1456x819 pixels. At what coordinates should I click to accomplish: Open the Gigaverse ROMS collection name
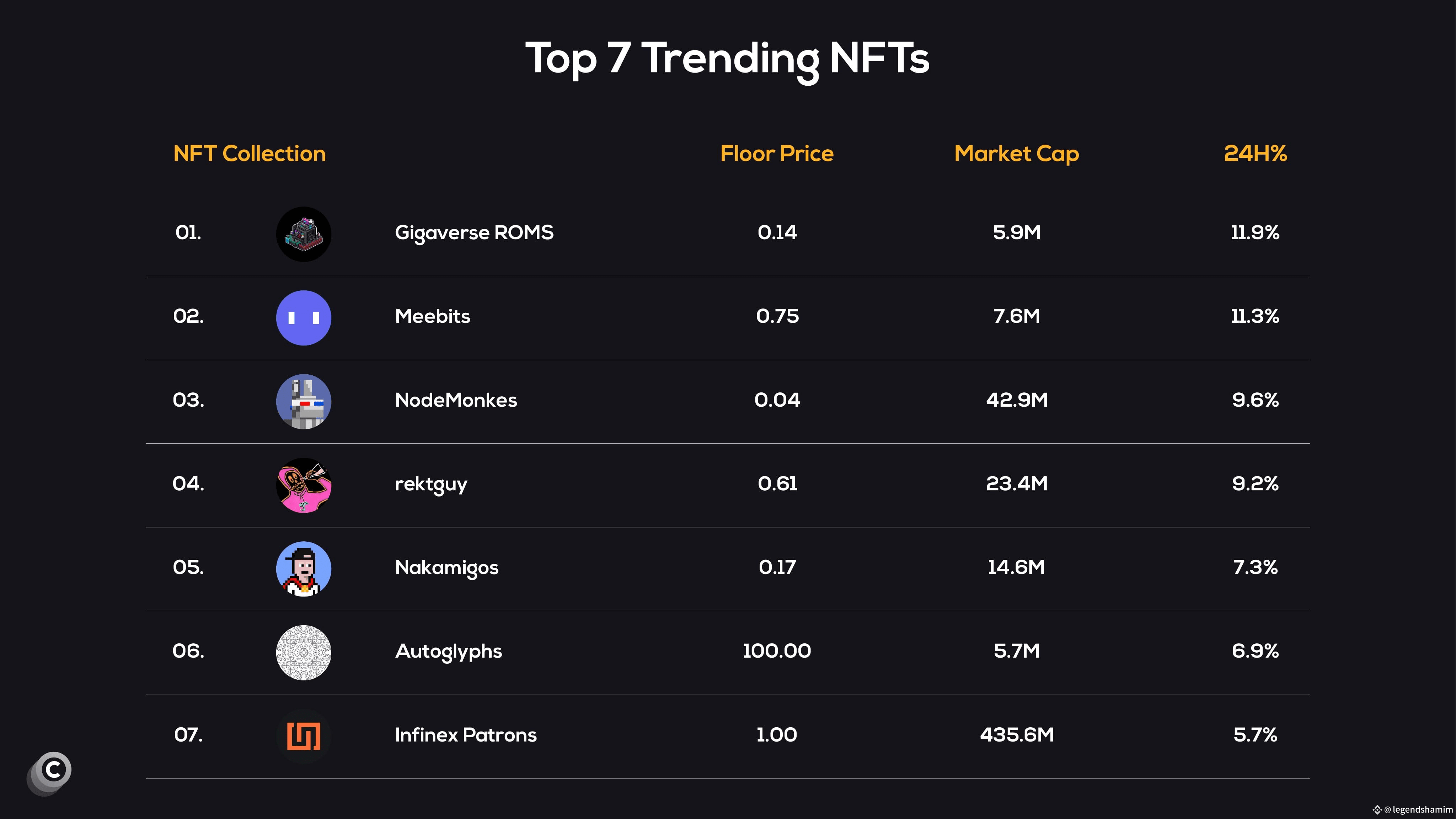click(x=473, y=233)
